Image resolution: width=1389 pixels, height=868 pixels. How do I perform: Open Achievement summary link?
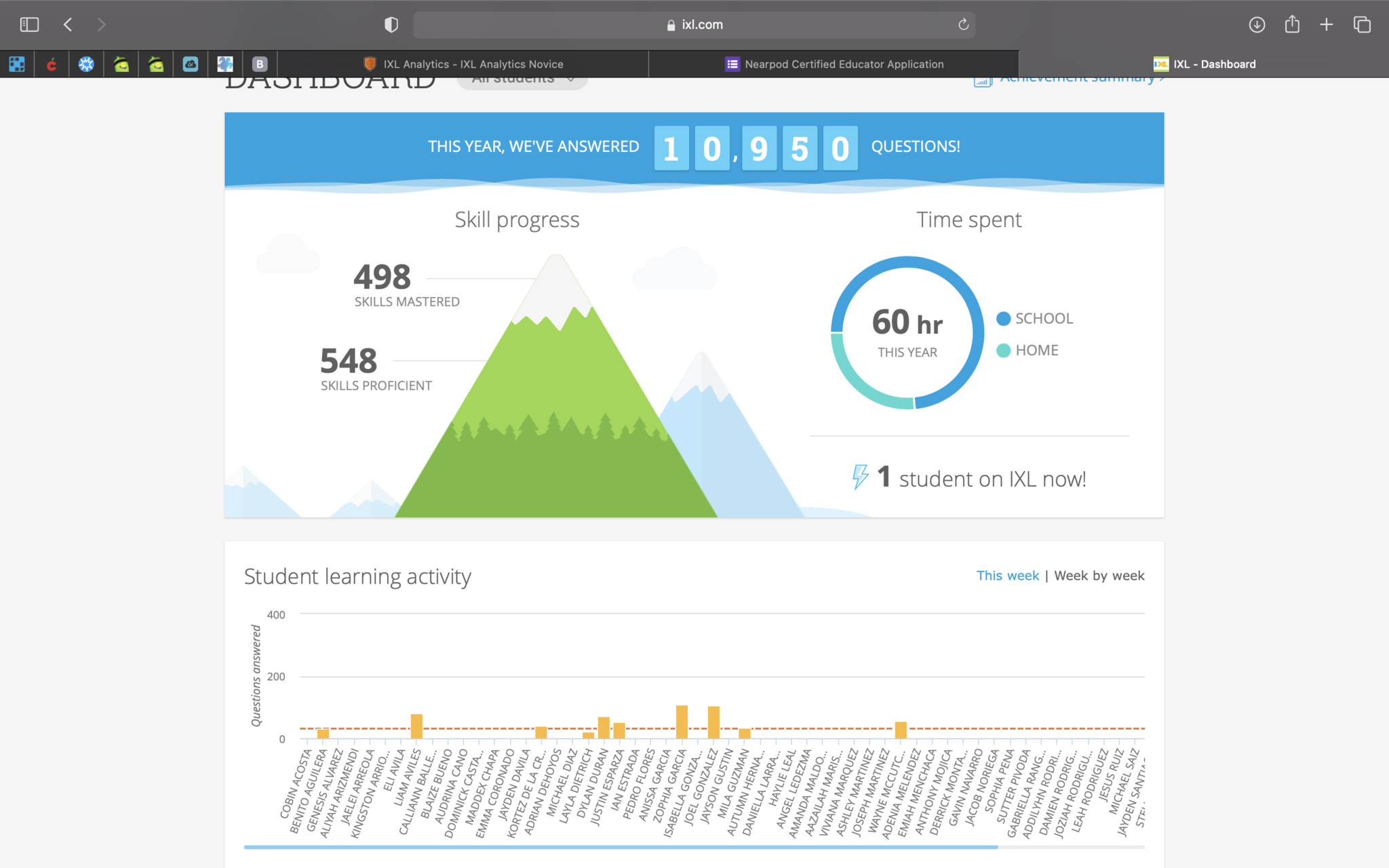pyautogui.click(x=1078, y=80)
